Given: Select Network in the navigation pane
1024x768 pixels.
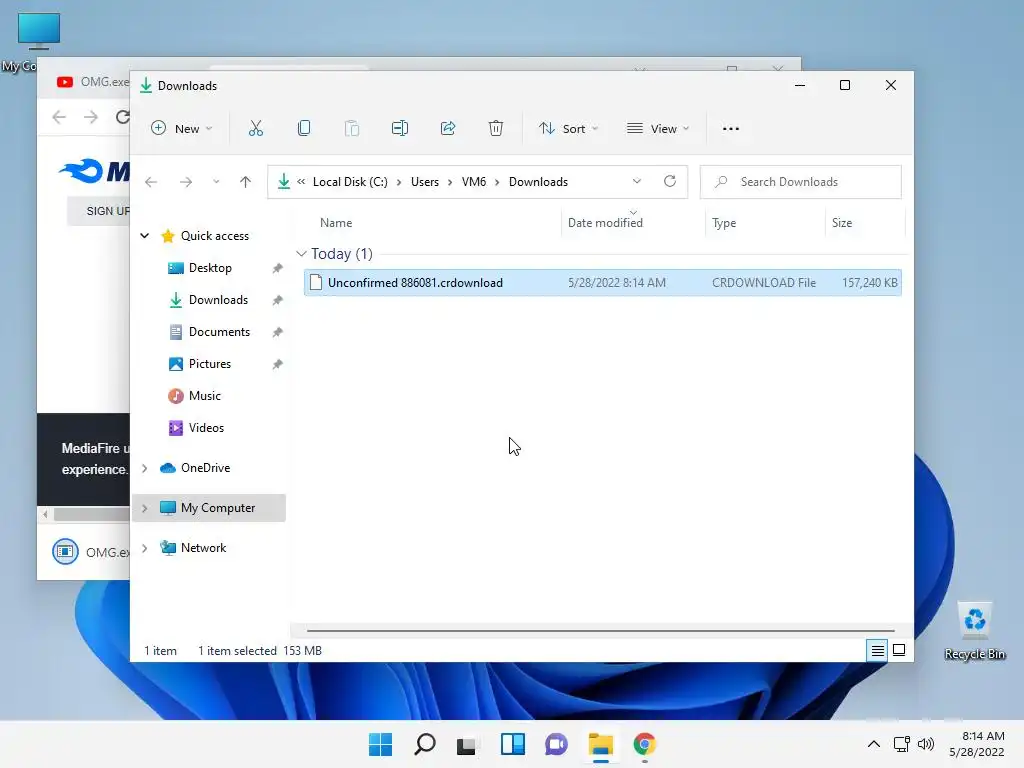Looking at the screenshot, I should [x=203, y=548].
